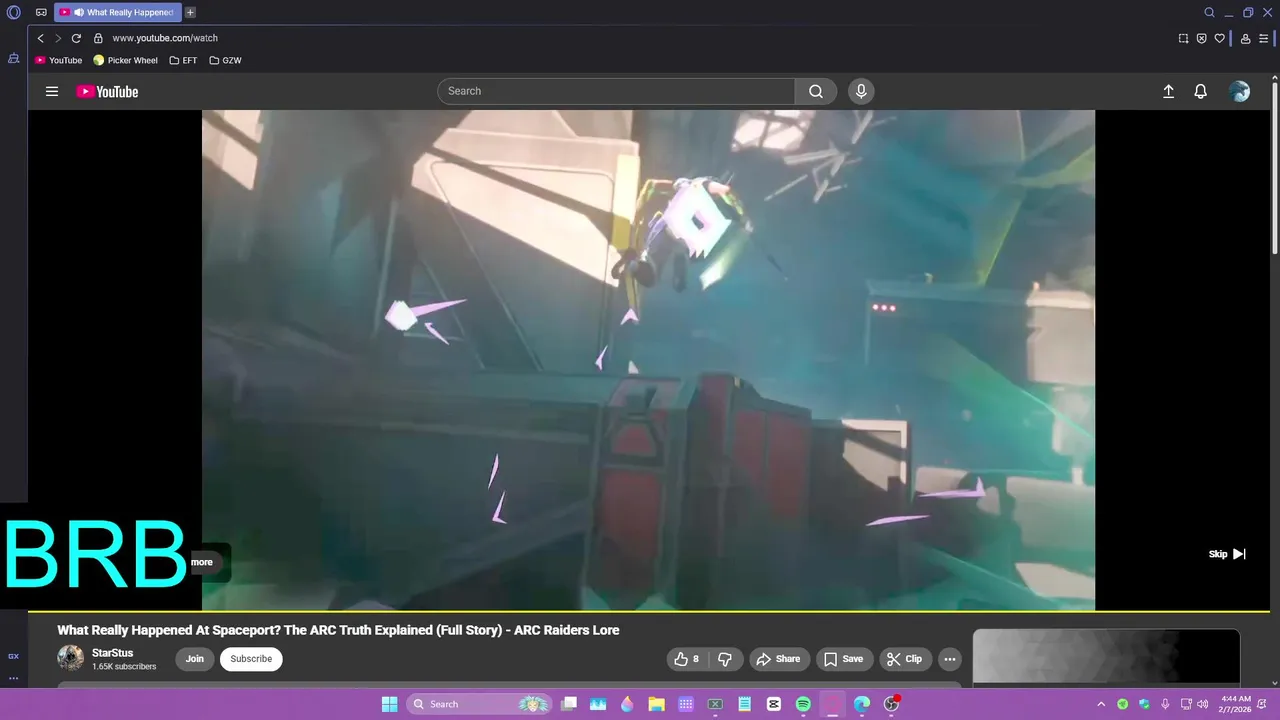This screenshot has width=1280, height=720.
Task: Expand the EFT bookmarks folder
Action: coord(183,60)
